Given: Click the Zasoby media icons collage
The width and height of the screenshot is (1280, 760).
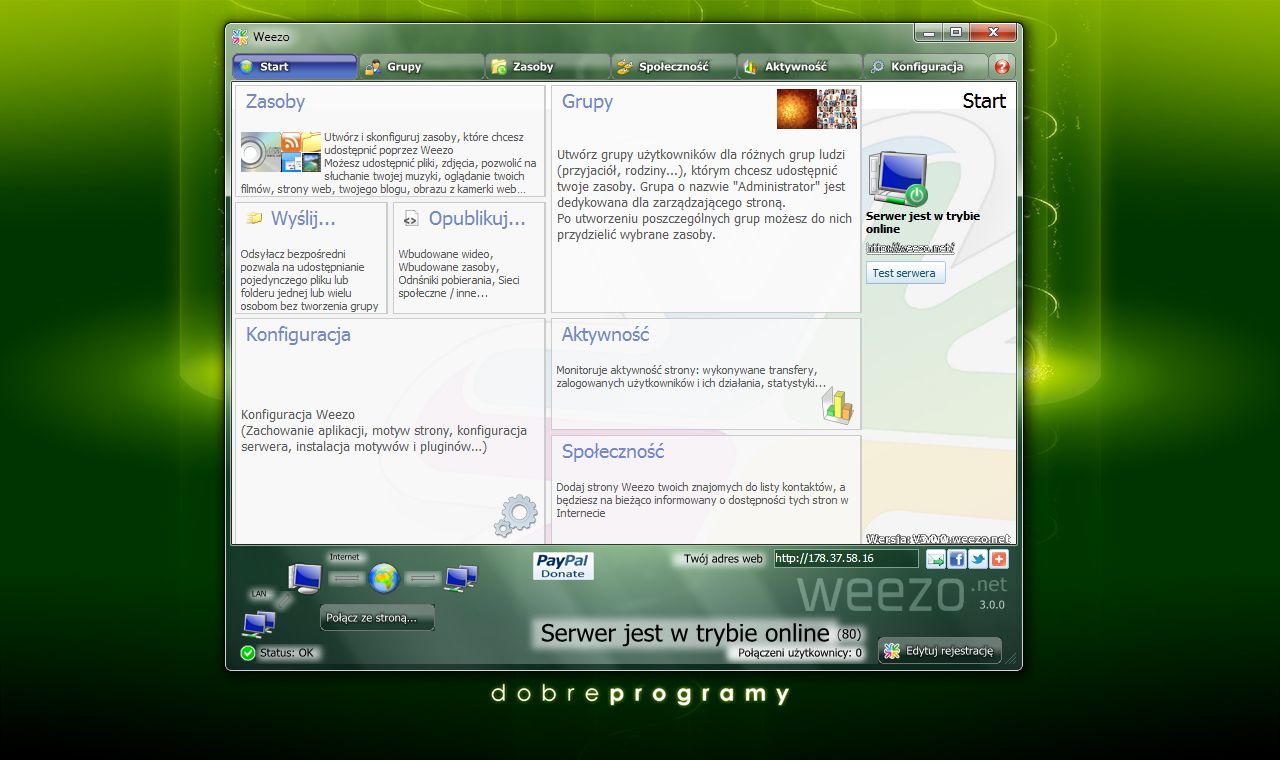Looking at the screenshot, I should click(x=281, y=152).
